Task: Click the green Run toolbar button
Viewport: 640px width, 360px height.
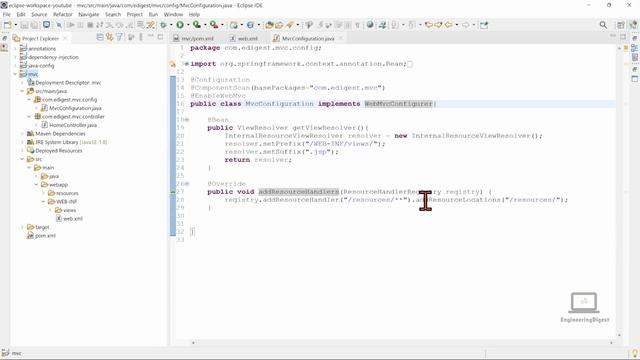Action: [180, 25]
